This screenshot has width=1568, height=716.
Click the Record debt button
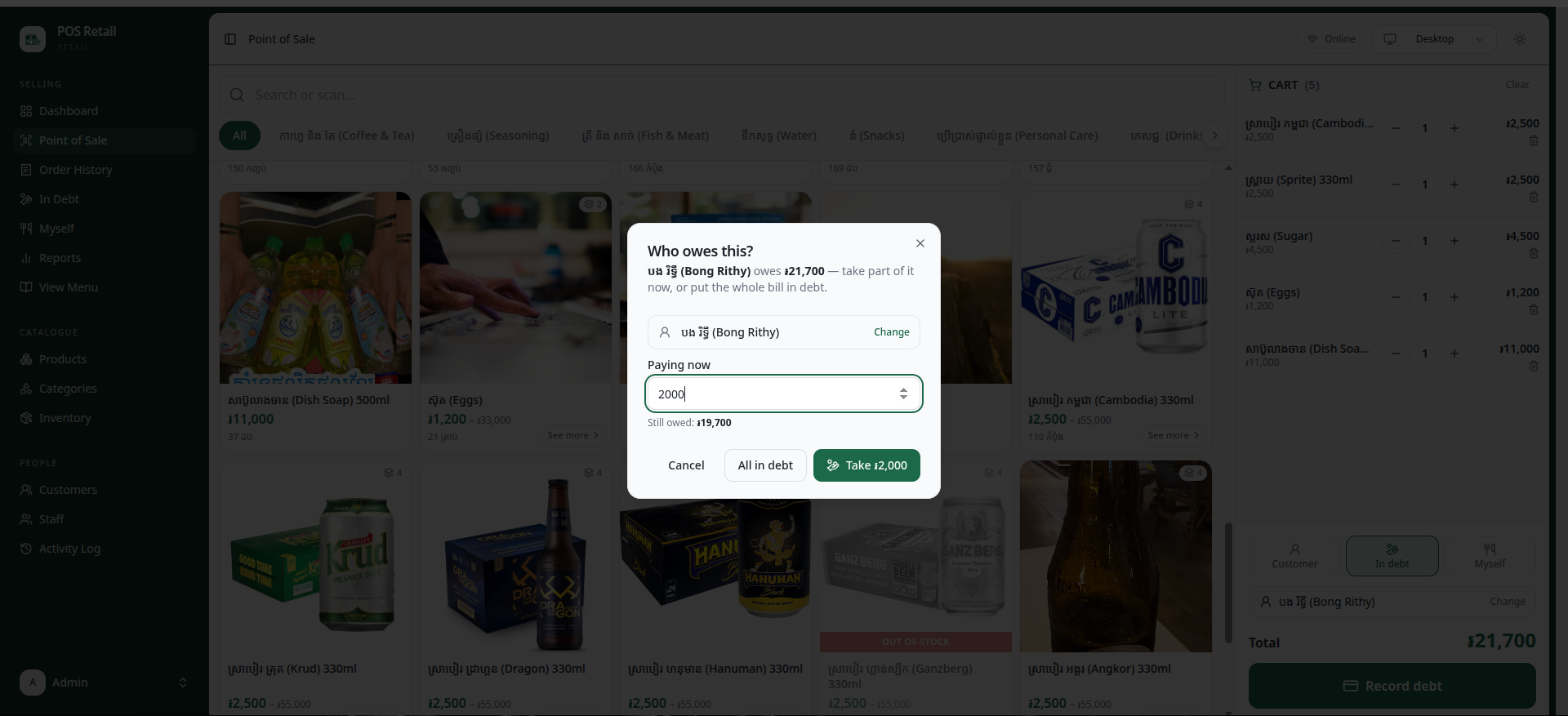(x=1392, y=686)
